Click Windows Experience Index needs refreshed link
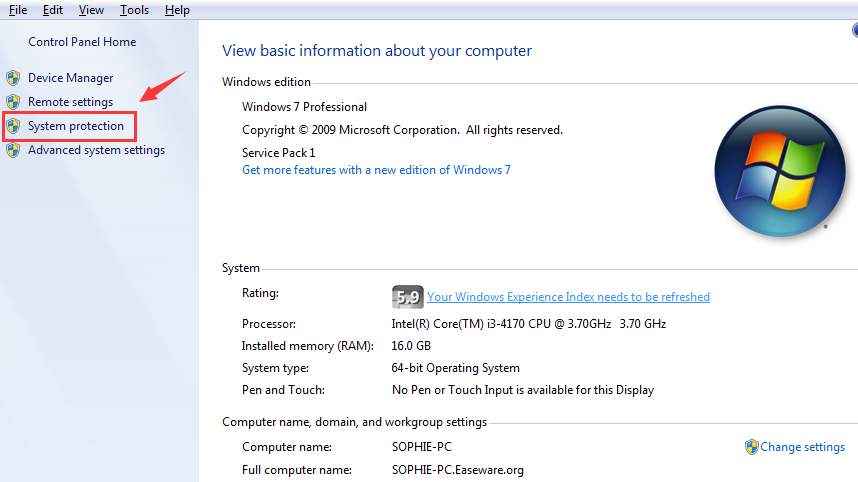 (x=569, y=297)
